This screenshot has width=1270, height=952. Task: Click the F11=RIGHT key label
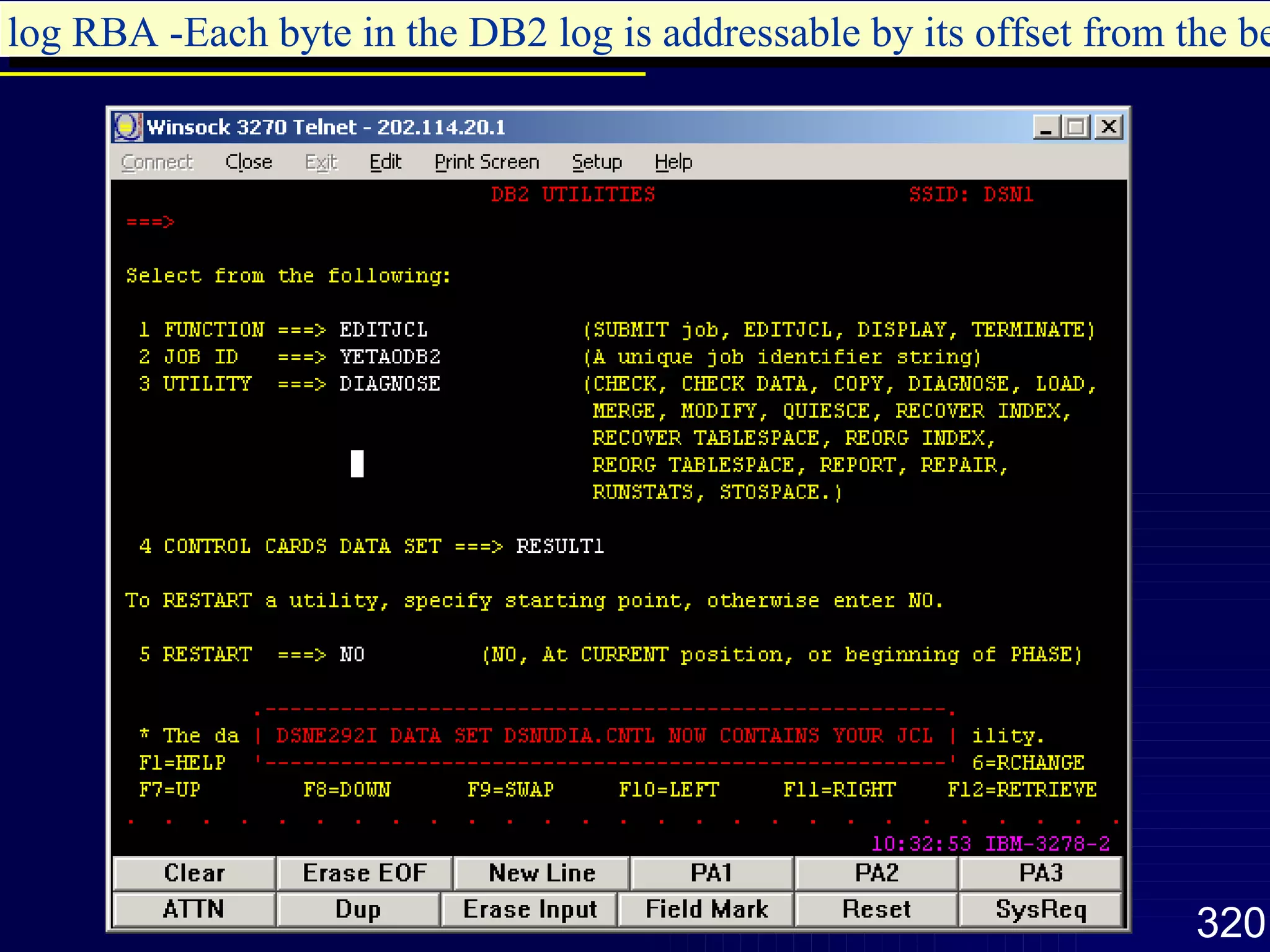[840, 790]
